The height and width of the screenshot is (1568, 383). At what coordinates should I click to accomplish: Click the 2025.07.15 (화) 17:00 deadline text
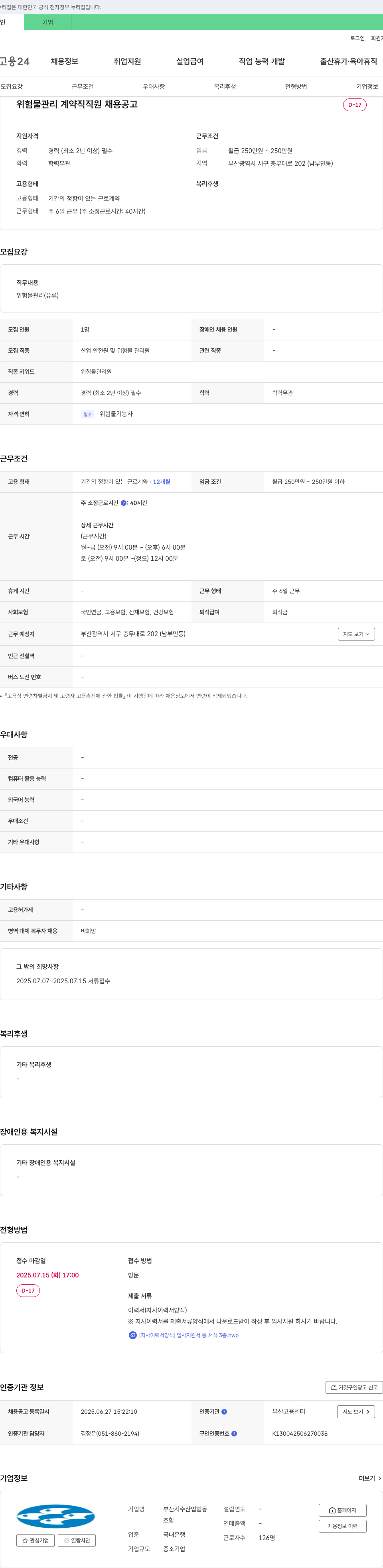click(x=47, y=1275)
